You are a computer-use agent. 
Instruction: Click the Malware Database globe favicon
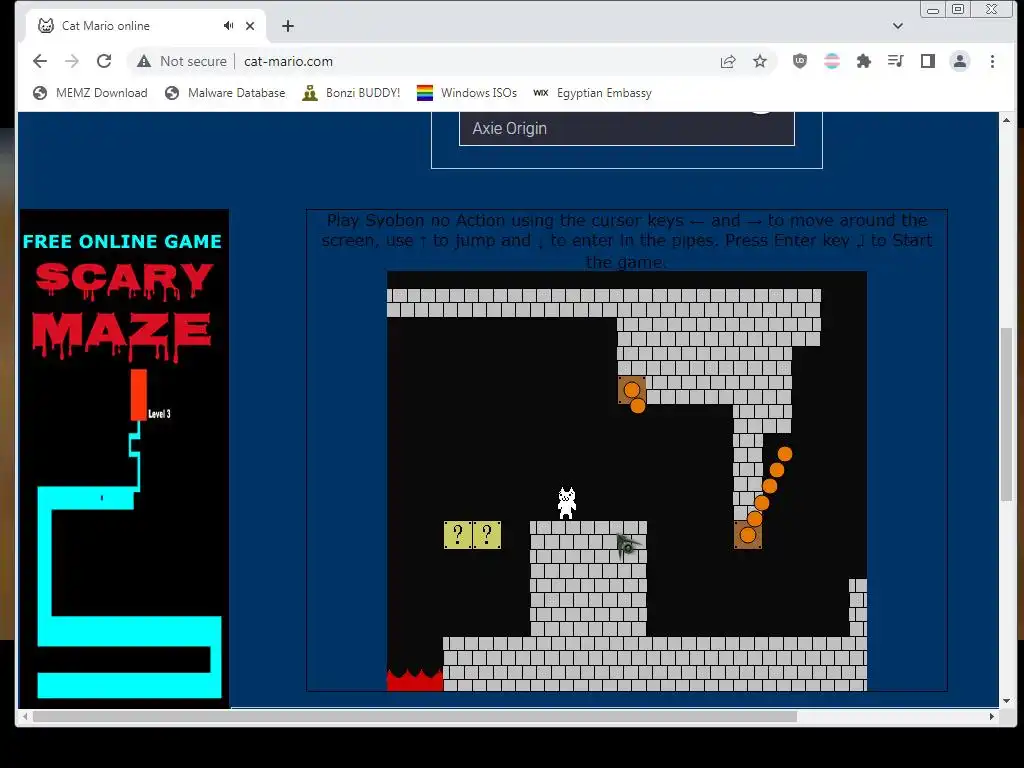(172, 93)
